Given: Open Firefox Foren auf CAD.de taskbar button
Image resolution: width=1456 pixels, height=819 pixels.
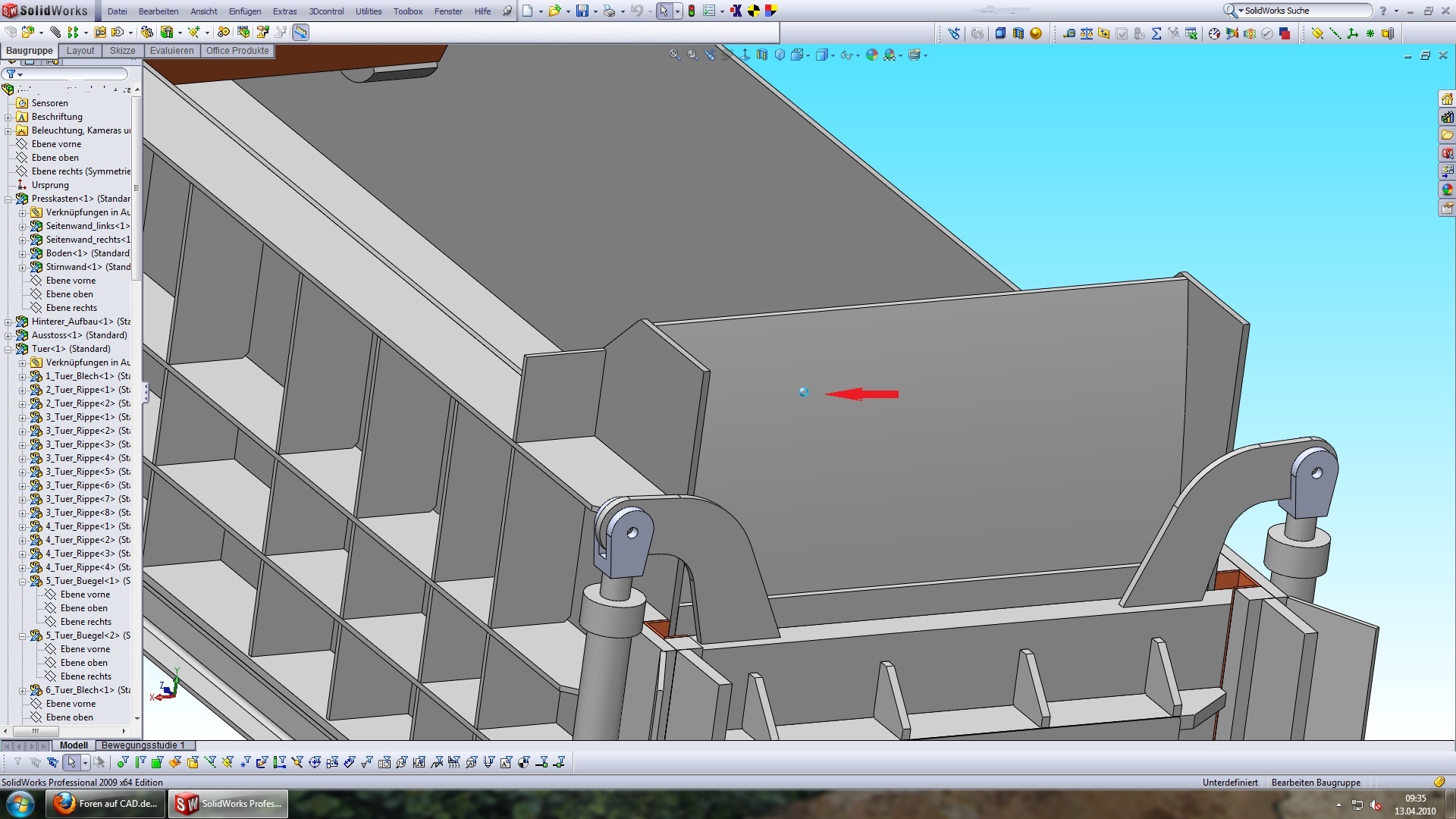Looking at the screenshot, I should tap(105, 804).
